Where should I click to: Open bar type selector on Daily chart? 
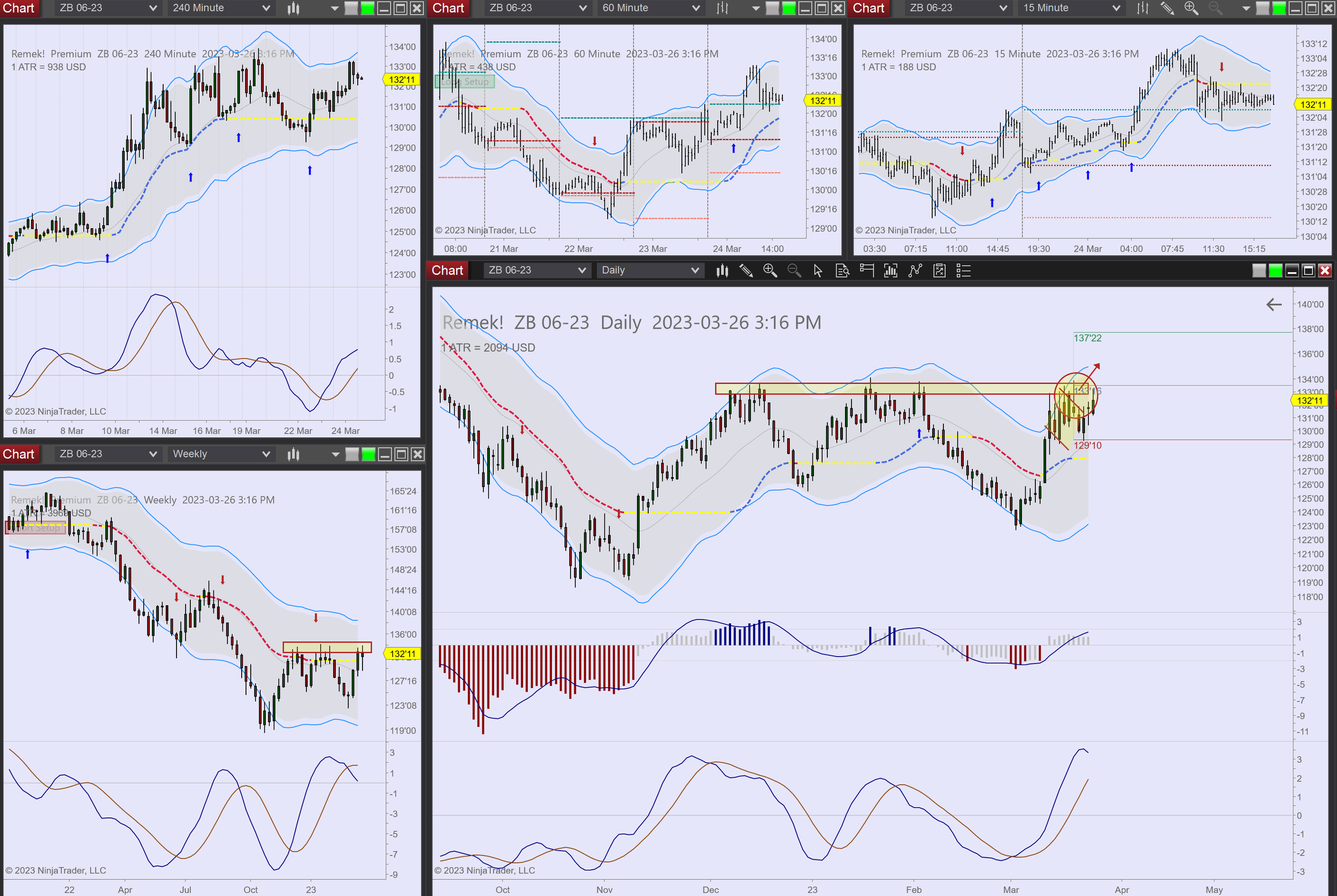722,271
